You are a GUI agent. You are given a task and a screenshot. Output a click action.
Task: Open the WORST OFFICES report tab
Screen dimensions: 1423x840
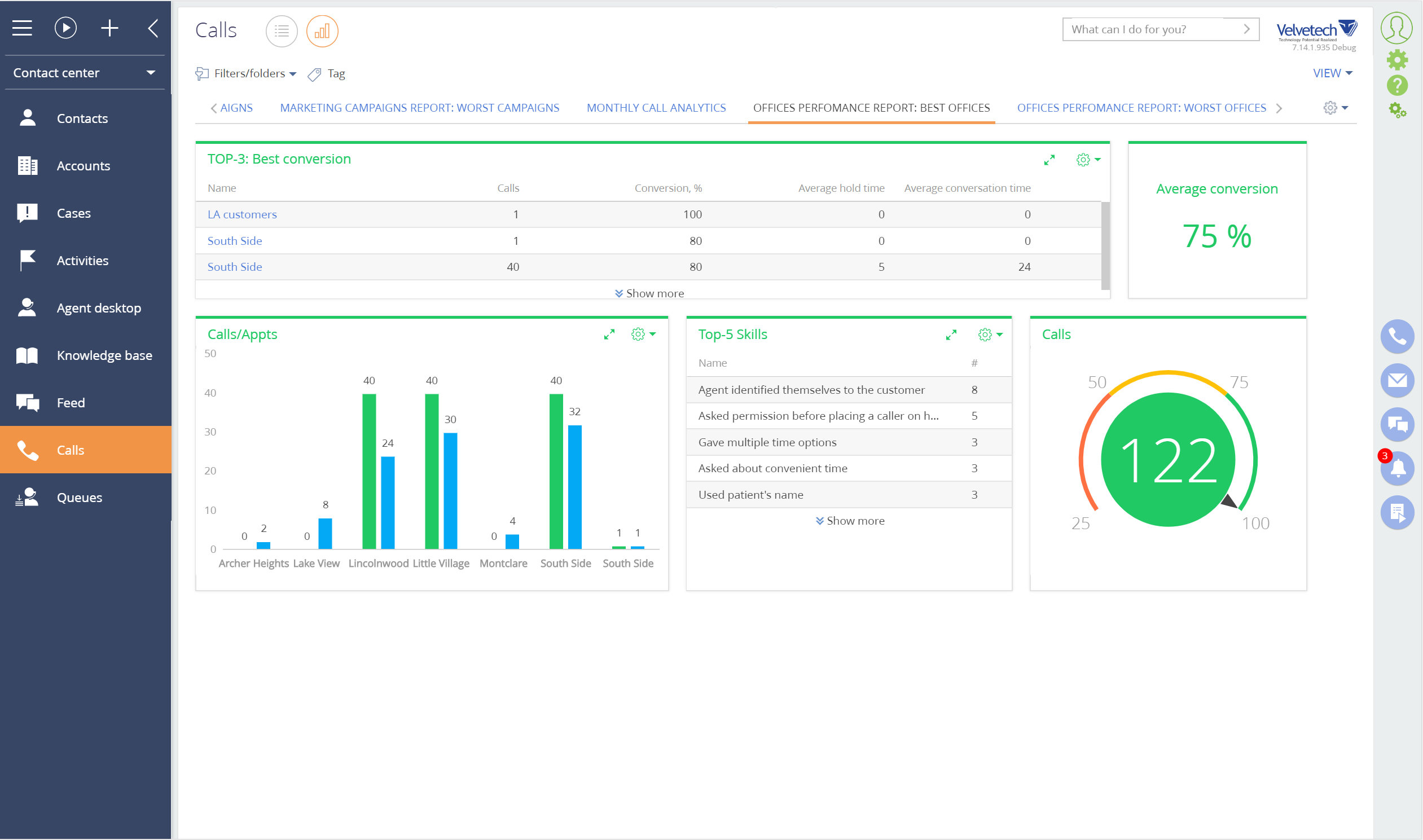[1141, 108]
